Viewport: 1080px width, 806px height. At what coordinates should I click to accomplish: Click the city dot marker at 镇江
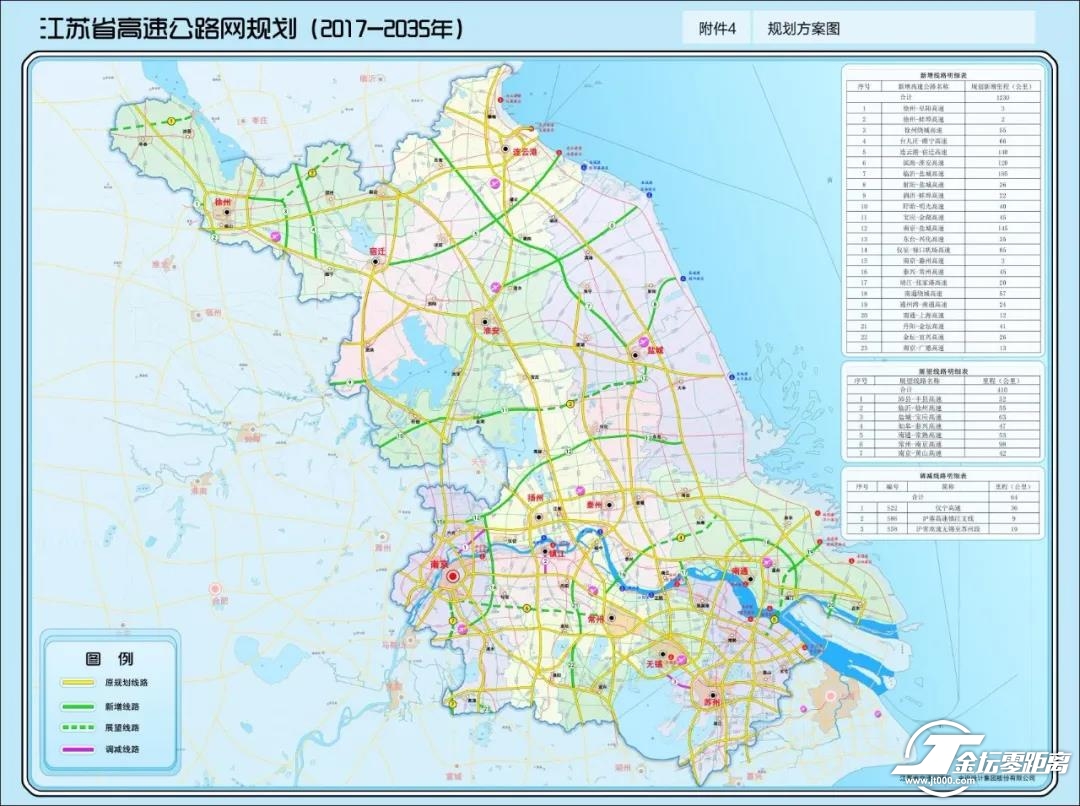click(x=546, y=552)
